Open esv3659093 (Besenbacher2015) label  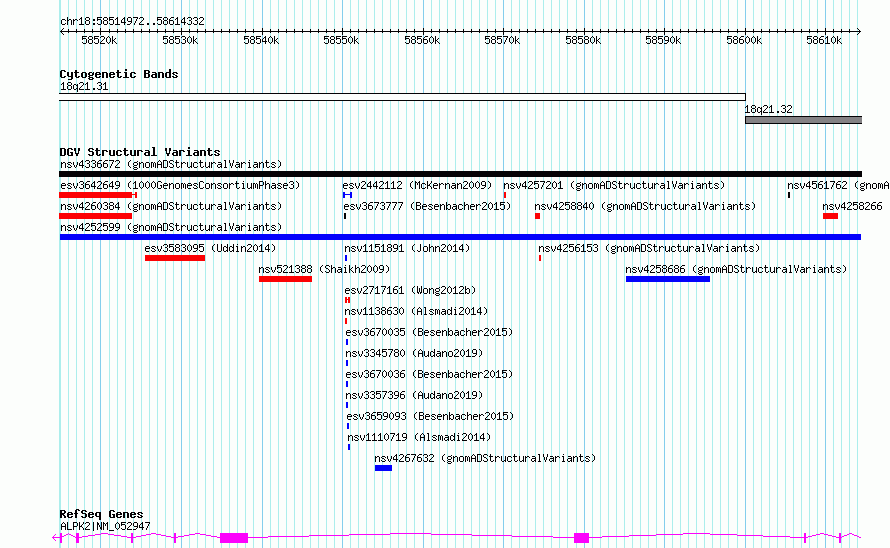click(430, 417)
